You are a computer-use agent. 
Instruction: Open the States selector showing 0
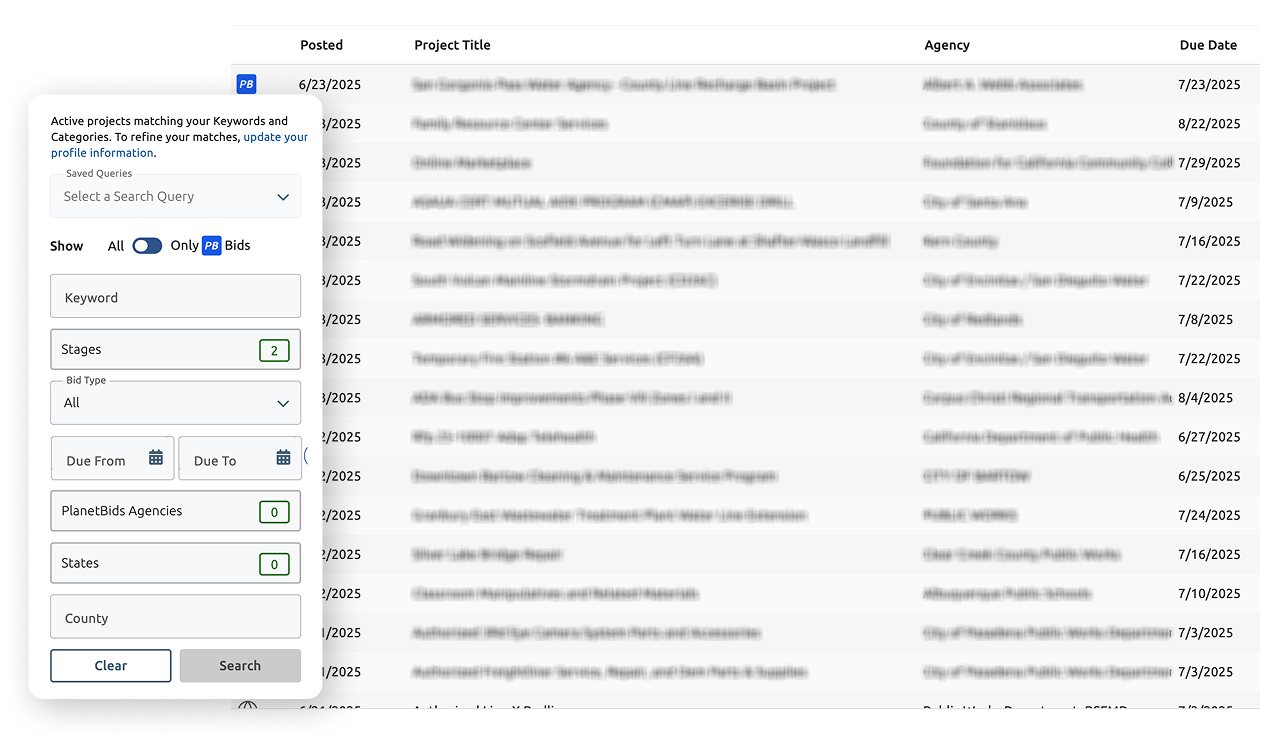point(175,563)
